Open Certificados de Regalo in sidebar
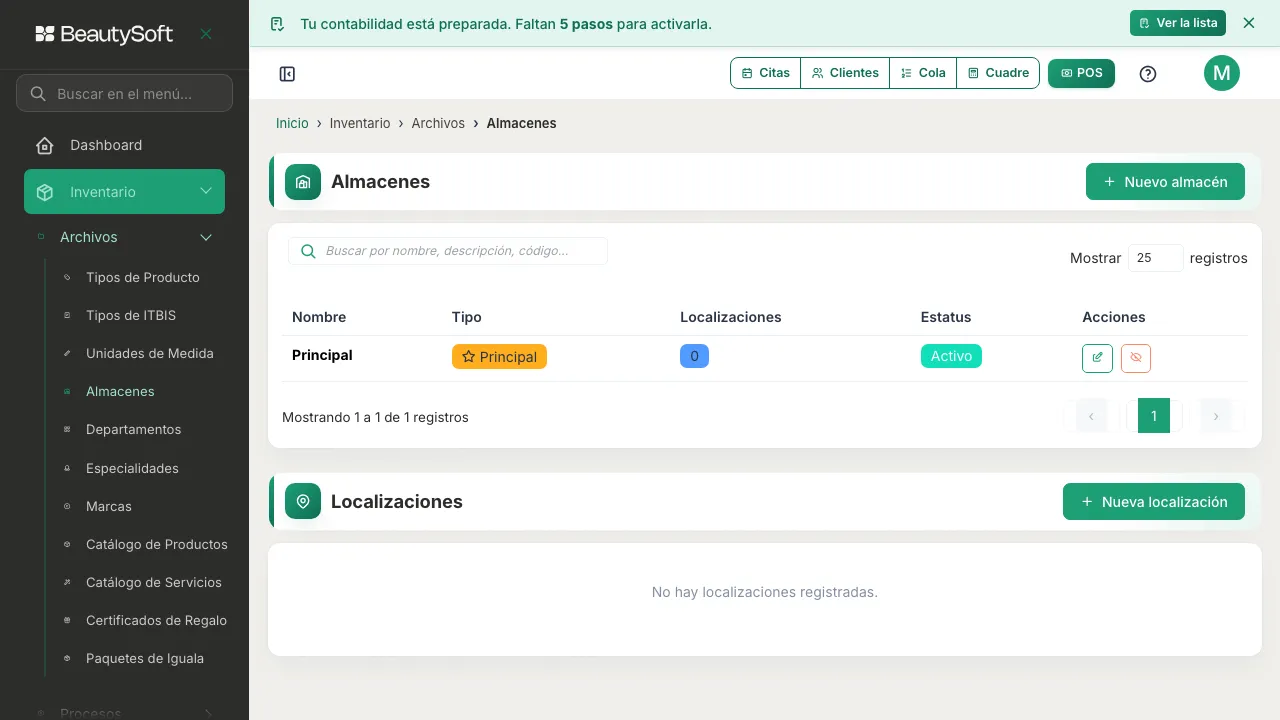The width and height of the screenshot is (1280, 720). pyautogui.click(x=156, y=620)
